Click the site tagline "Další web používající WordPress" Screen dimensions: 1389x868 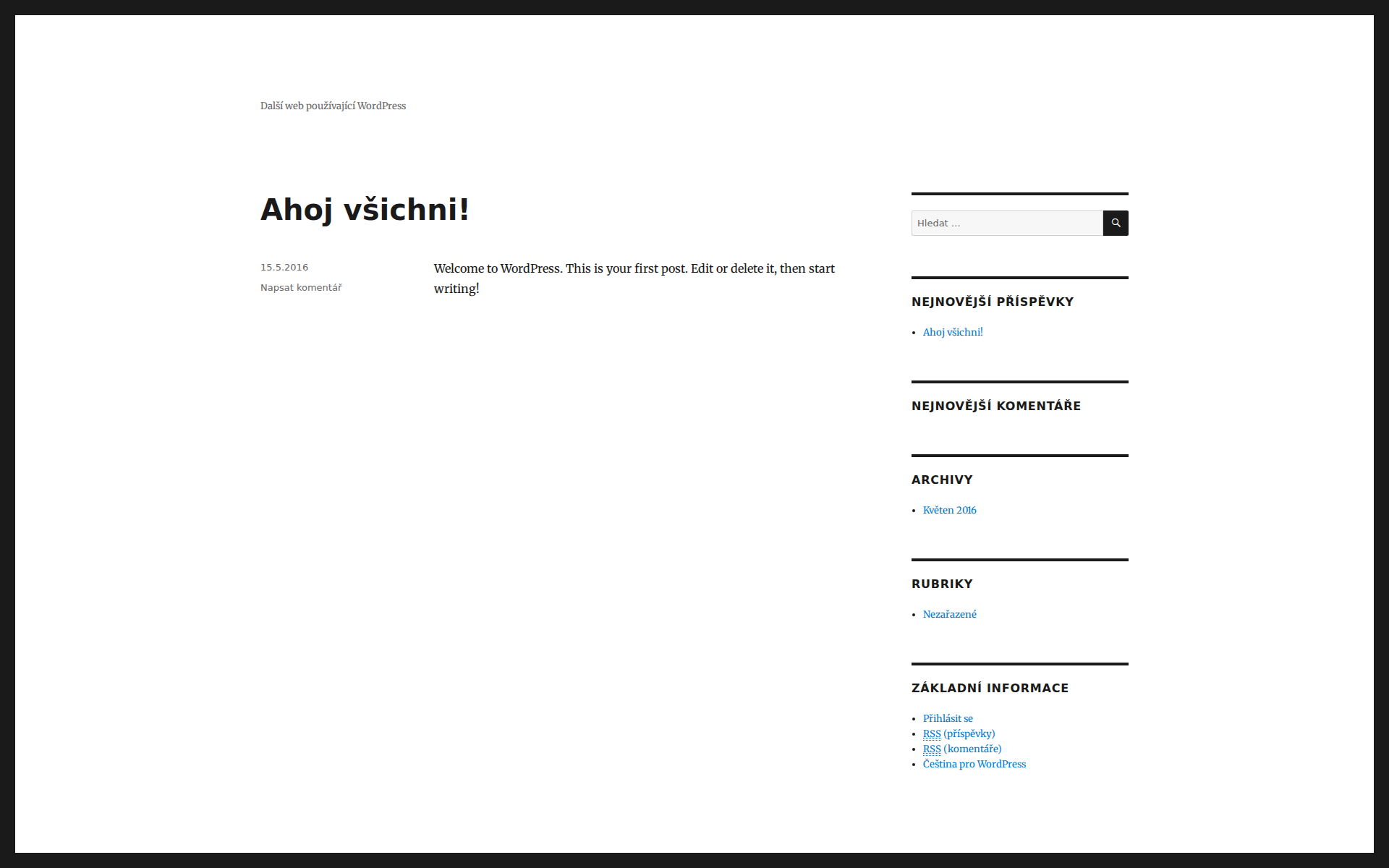tap(333, 106)
